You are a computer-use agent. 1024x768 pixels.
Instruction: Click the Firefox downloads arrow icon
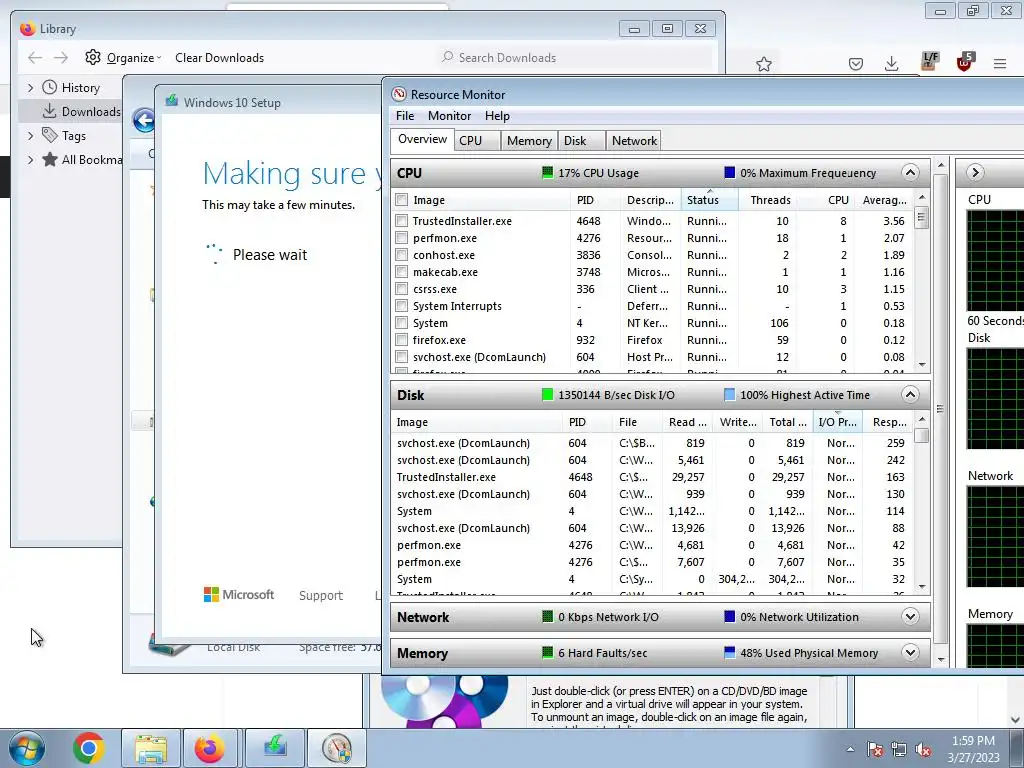(891, 63)
